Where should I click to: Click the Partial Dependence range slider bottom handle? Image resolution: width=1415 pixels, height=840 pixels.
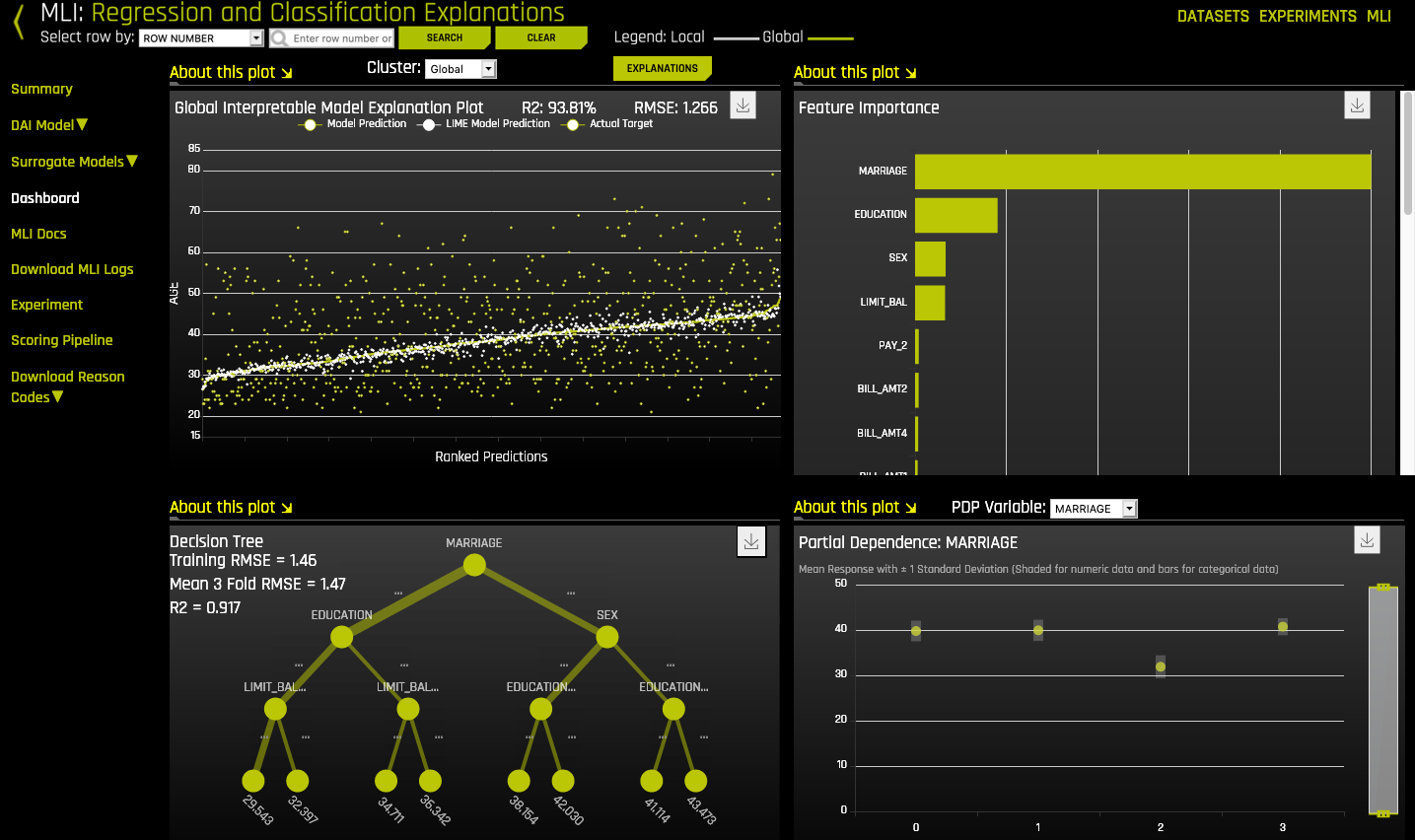(x=1383, y=813)
